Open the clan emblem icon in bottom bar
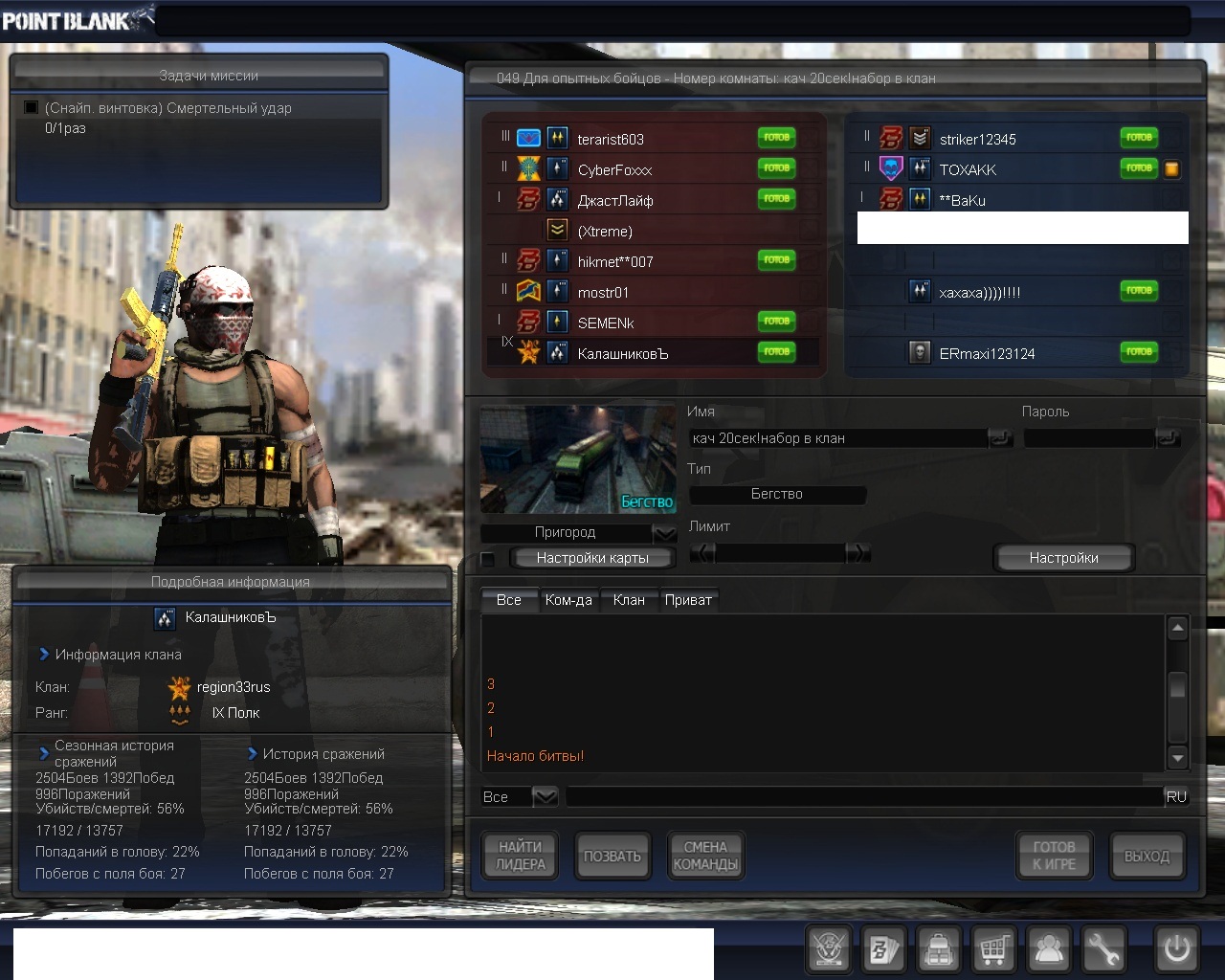 point(828,950)
